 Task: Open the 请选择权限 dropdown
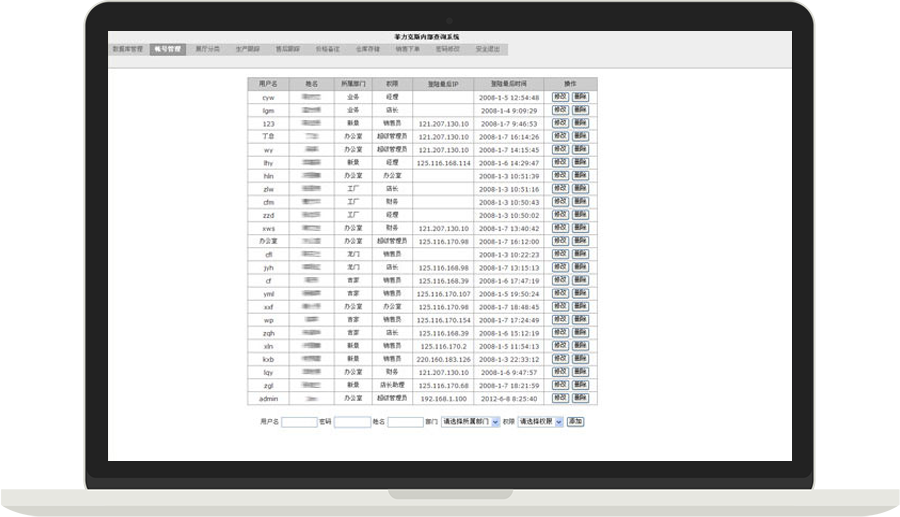(540, 422)
